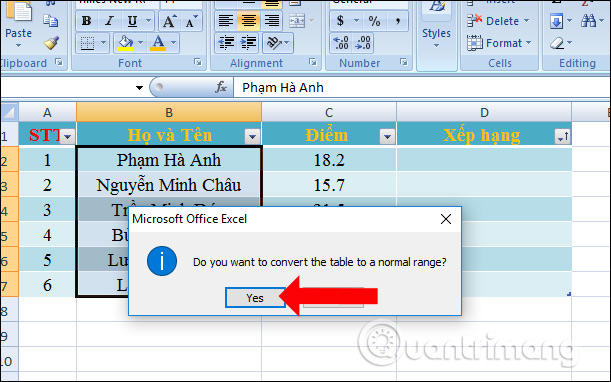Open the underline style dropdown arrow
The image size is (611, 382).
coord(148,21)
